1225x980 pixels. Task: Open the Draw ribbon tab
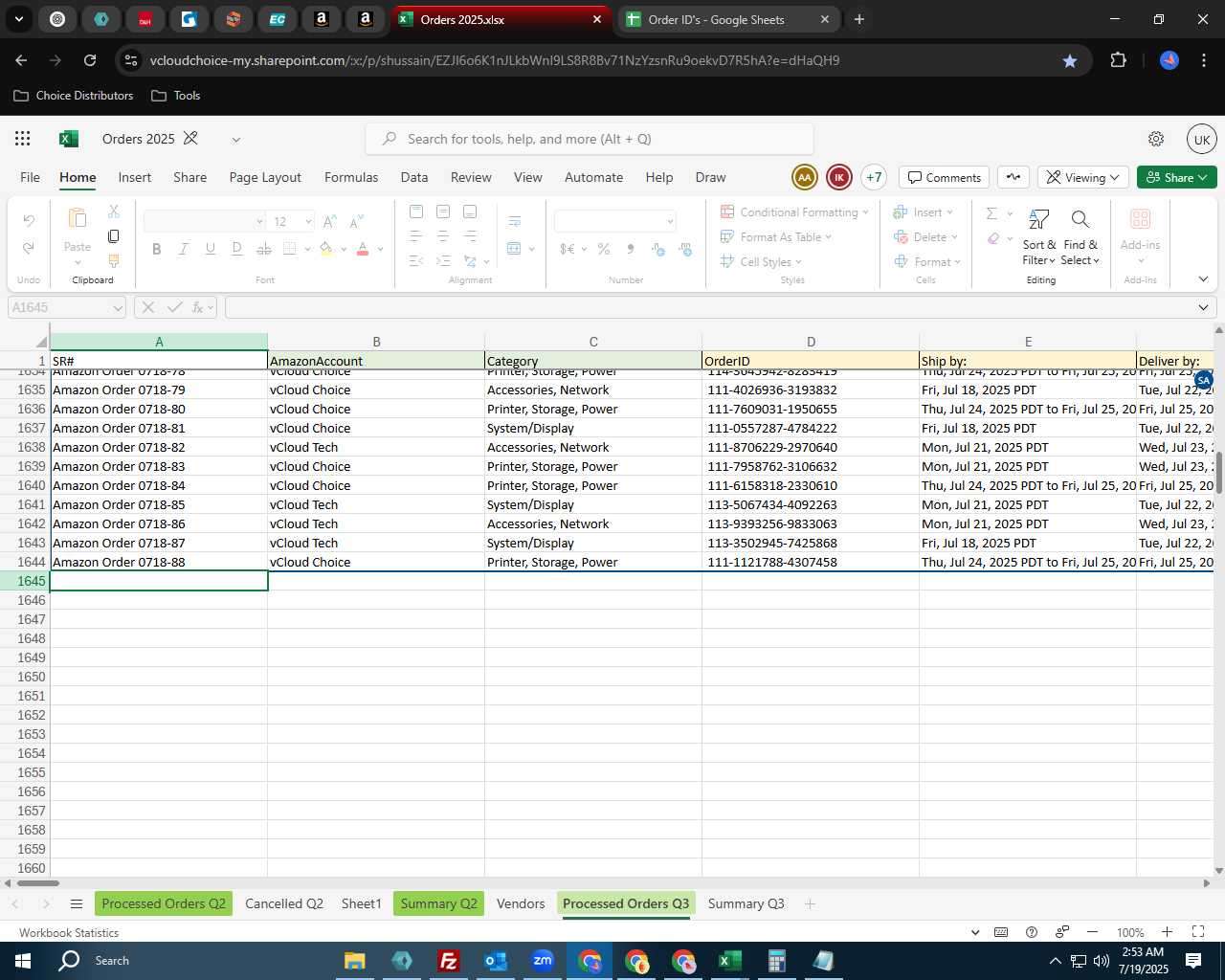(710, 177)
